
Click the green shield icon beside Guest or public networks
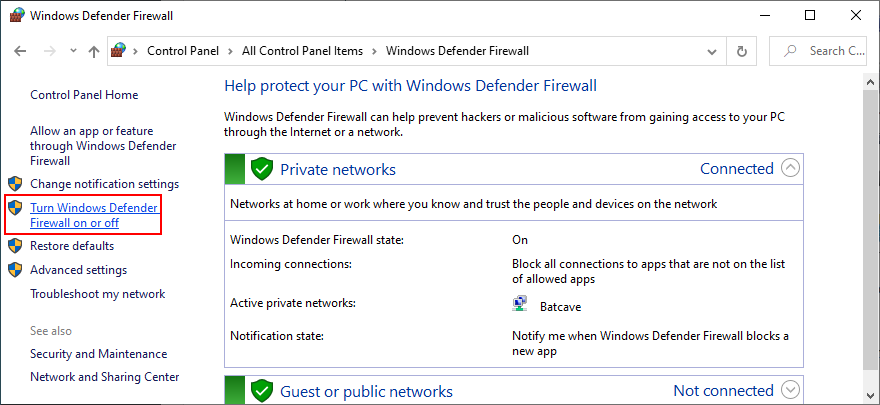262,391
